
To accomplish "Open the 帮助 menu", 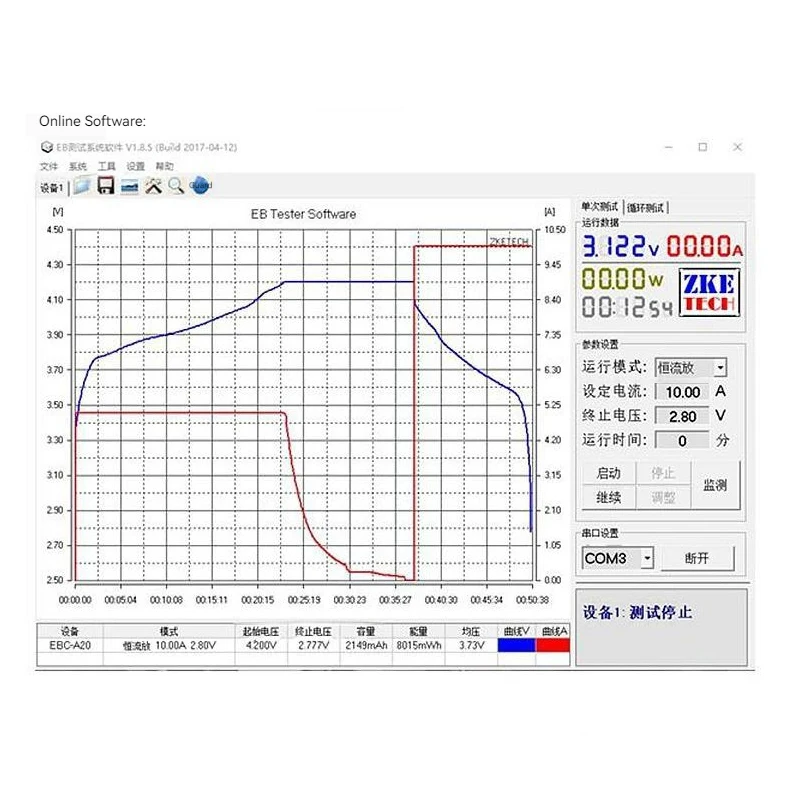I will point(164,166).
